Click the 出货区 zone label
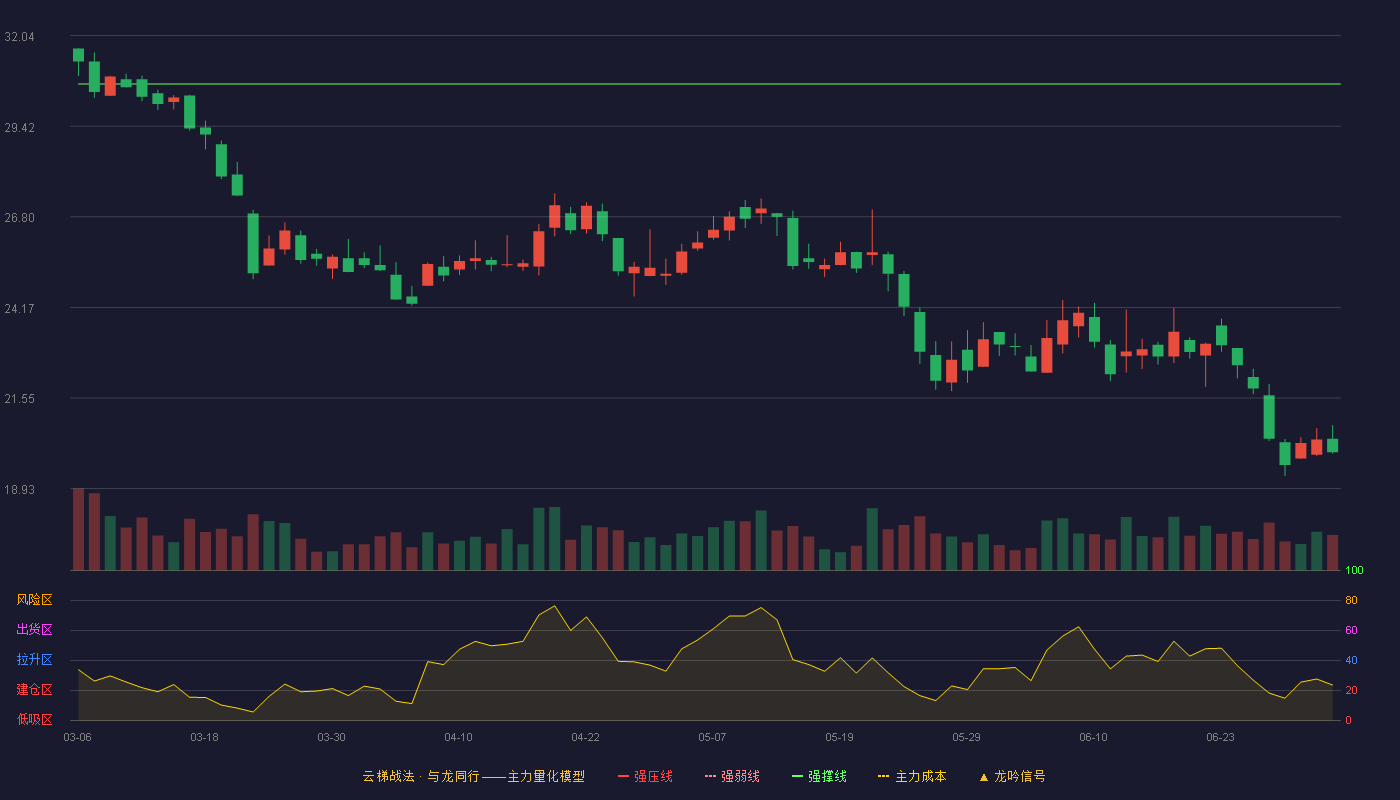This screenshot has height=800, width=1400. pos(34,630)
